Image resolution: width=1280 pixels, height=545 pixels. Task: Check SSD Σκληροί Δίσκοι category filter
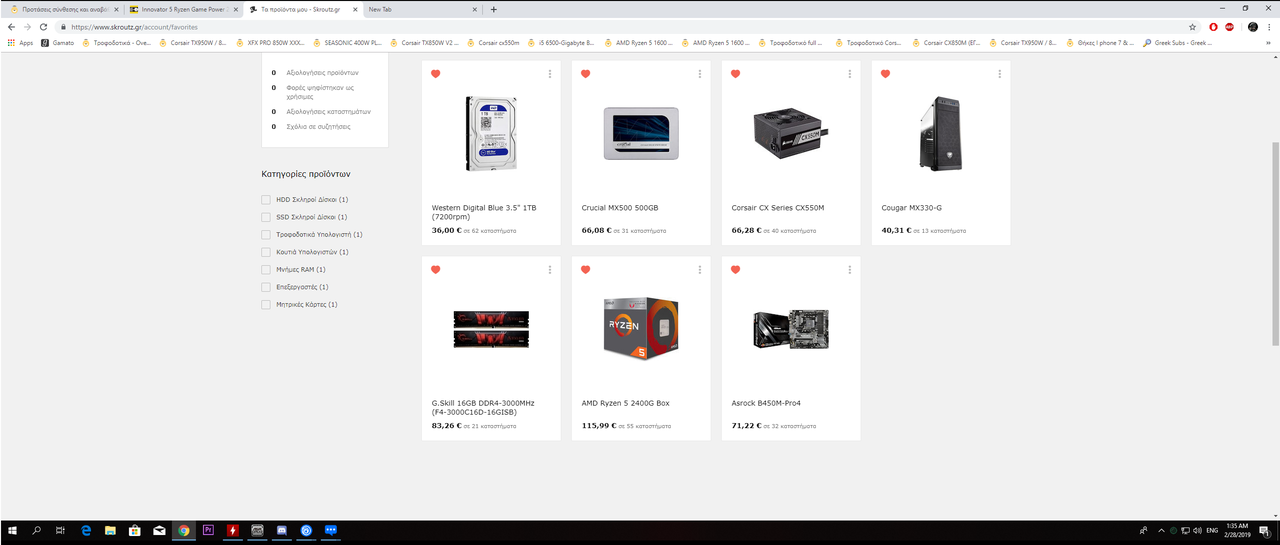click(x=266, y=217)
